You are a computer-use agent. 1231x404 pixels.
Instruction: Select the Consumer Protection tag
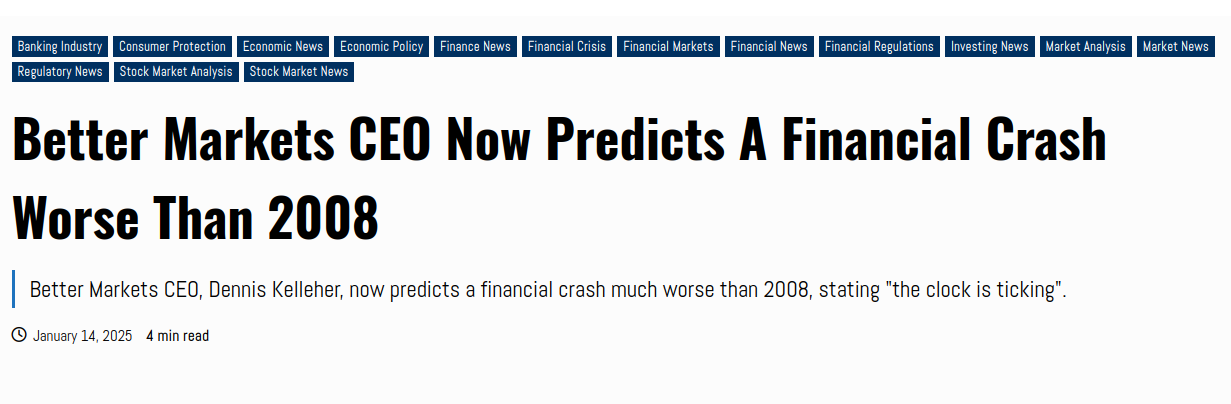coord(173,47)
